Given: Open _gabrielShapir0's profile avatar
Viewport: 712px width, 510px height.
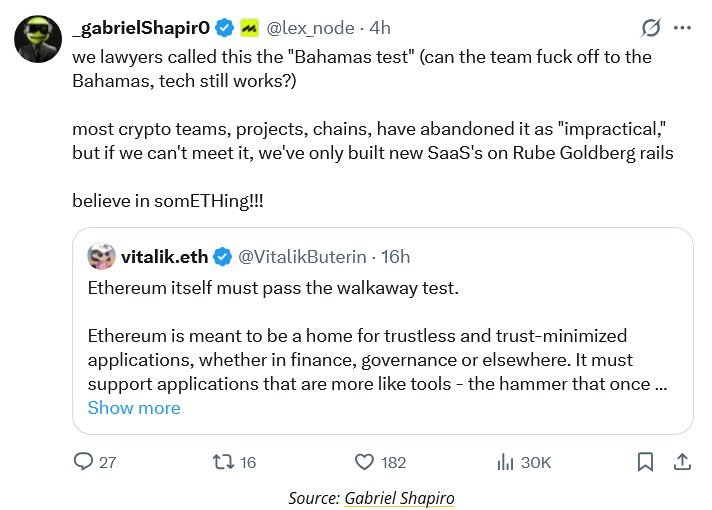Looking at the screenshot, I should (35, 37).
